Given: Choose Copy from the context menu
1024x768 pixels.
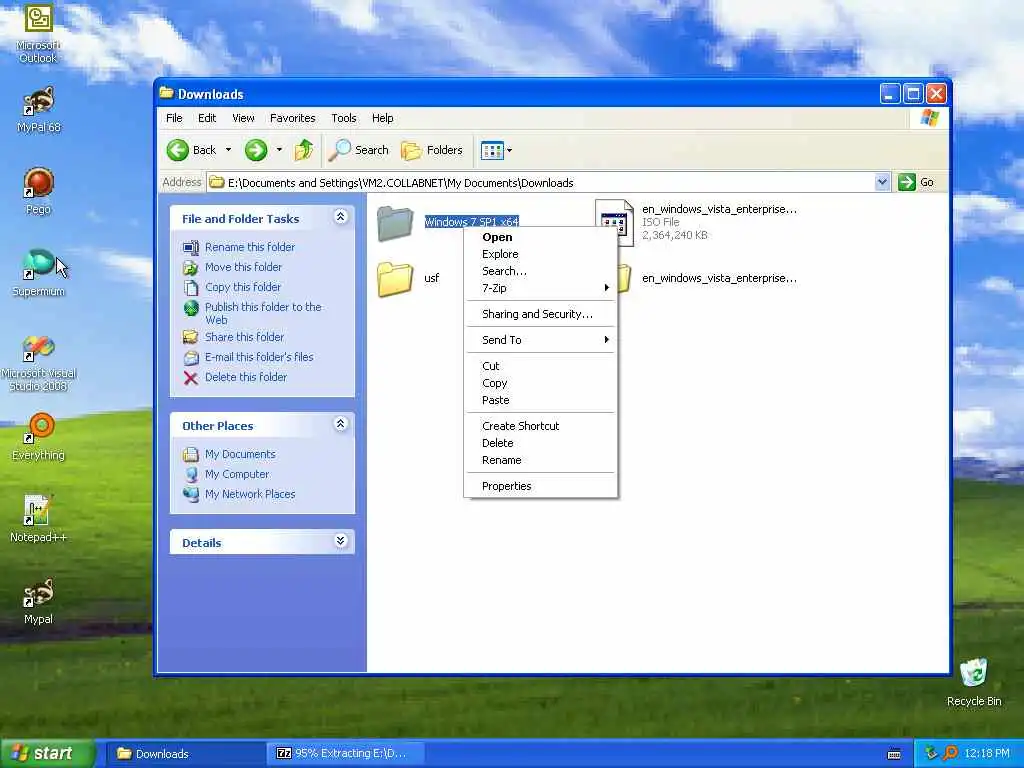Looking at the screenshot, I should click(541, 383).
